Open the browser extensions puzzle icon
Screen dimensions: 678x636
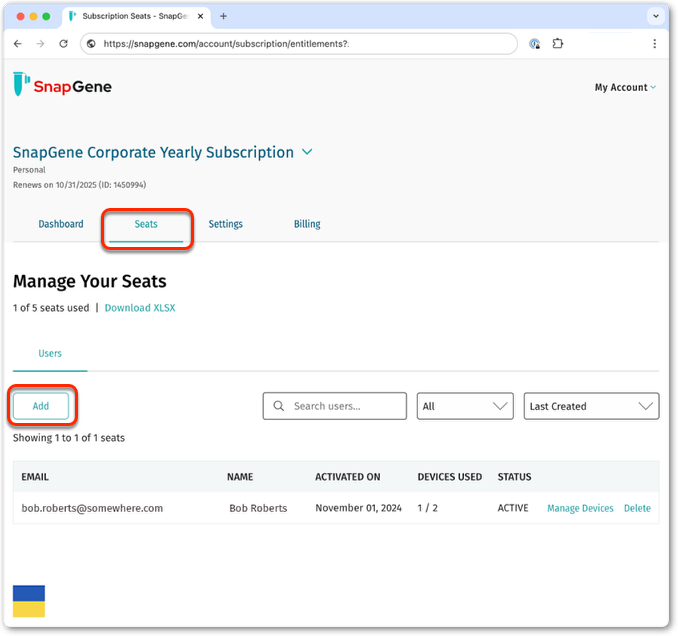(x=558, y=43)
